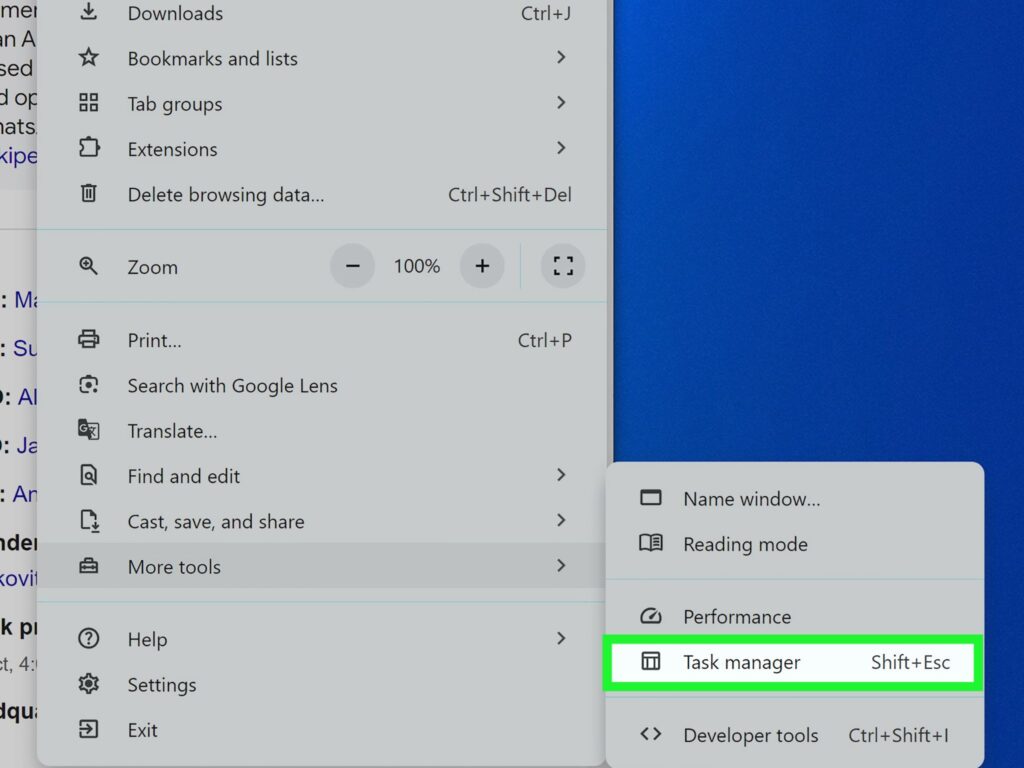The image size is (1024, 768).
Task: Expand the Bookmarks and lists submenu arrow
Action: [561, 58]
